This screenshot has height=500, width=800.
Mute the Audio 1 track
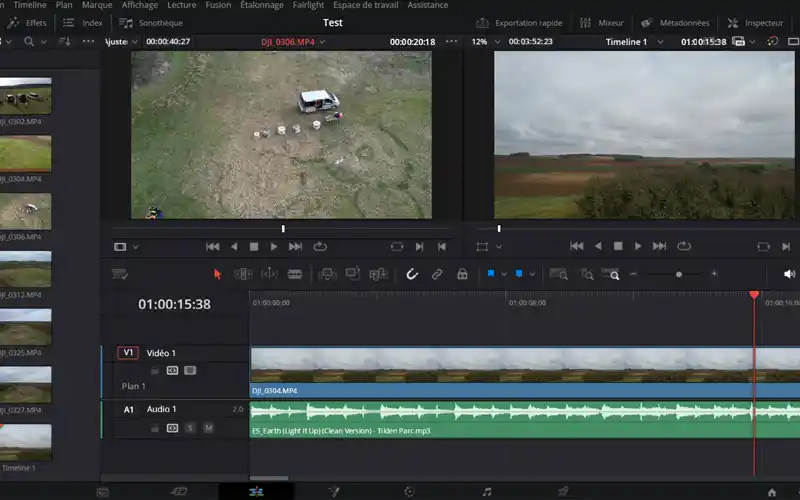208,428
